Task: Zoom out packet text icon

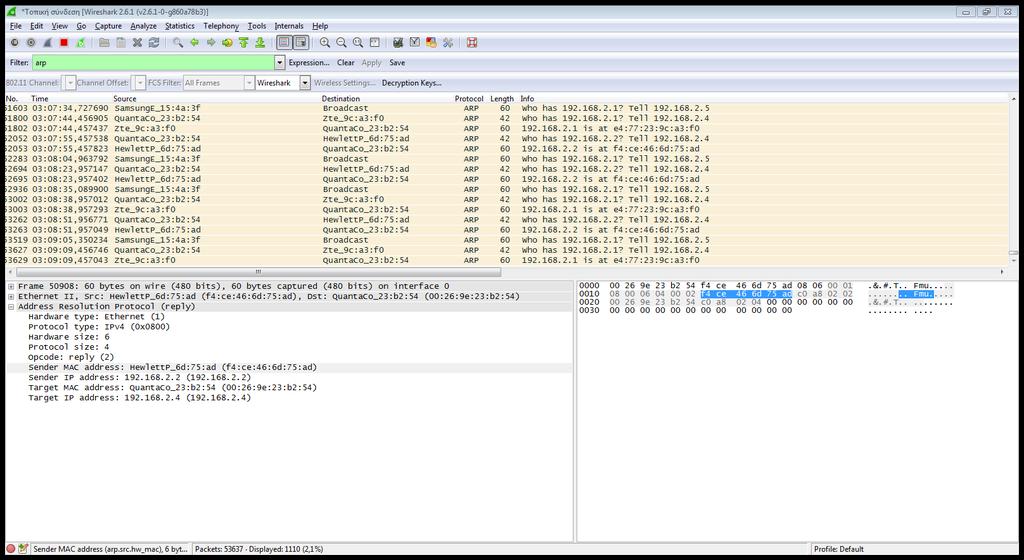Action: (x=341, y=42)
